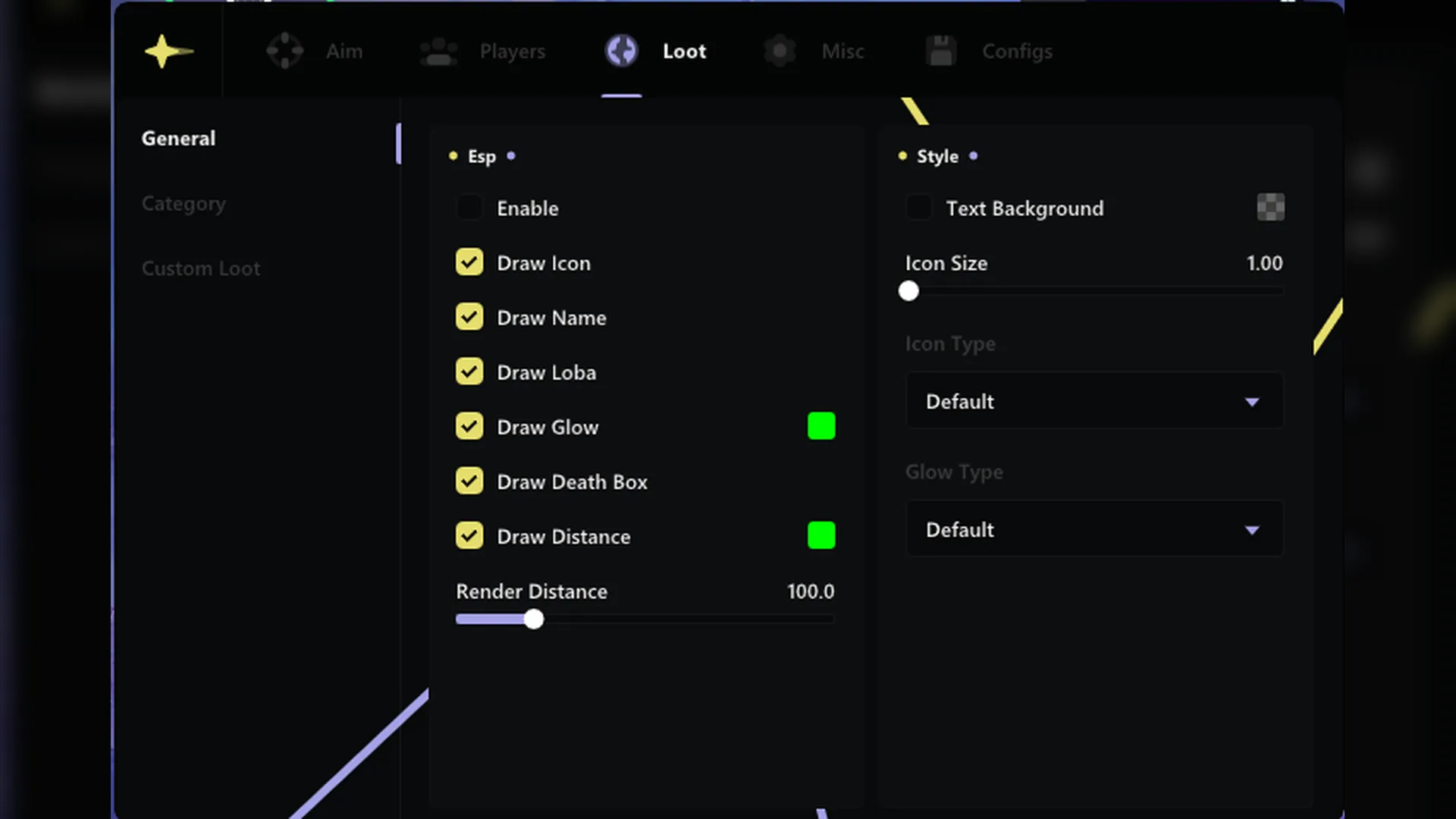The width and height of the screenshot is (1456, 819).
Task: Toggle the Draw Loba checkbox
Action: 469,372
